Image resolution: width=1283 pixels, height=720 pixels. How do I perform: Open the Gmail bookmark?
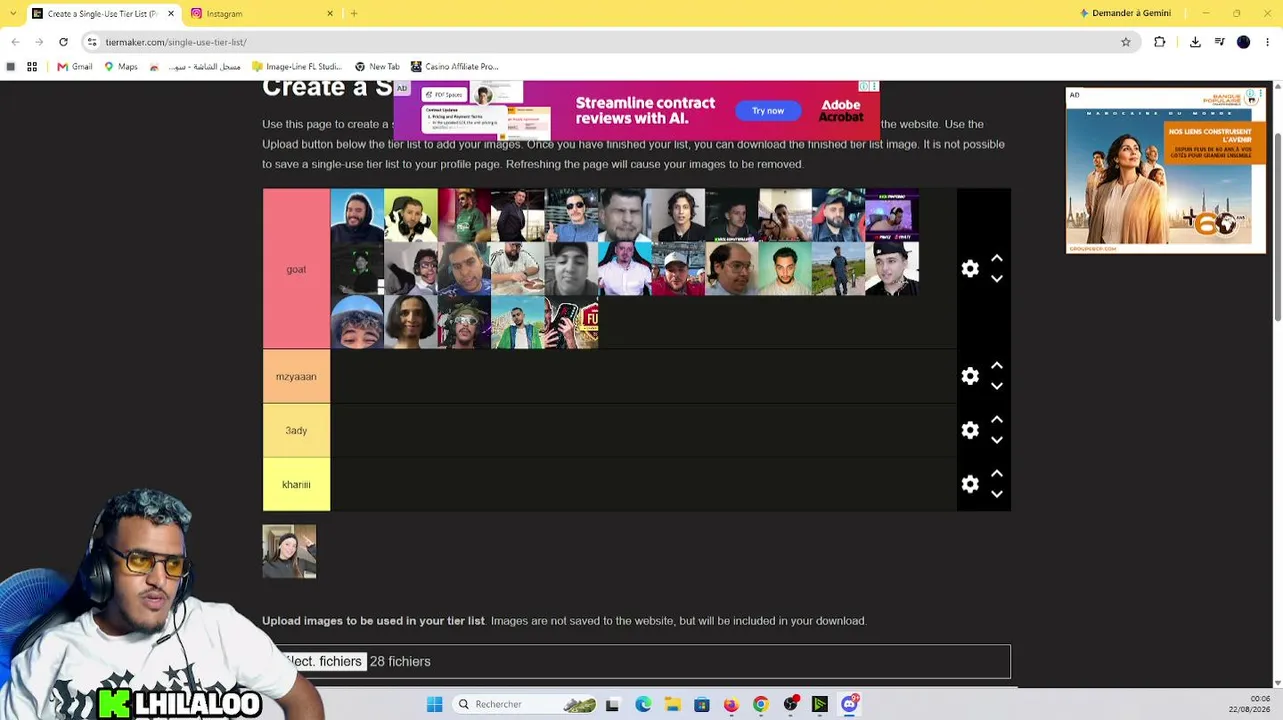point(75,67)
